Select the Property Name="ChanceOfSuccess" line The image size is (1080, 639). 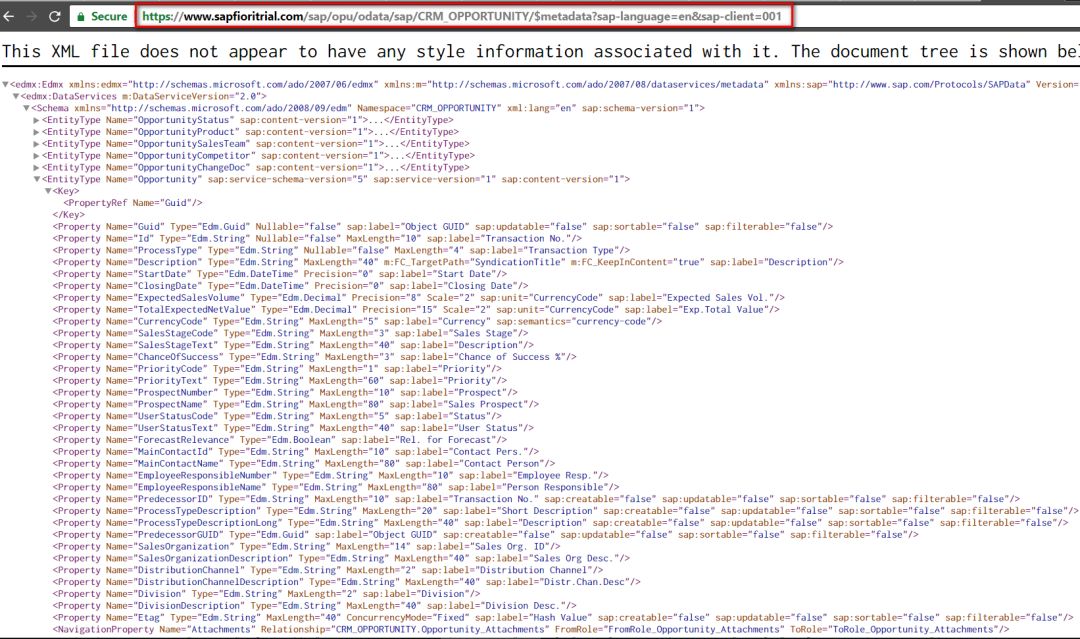pyautogui.click(x=315, y=357)
